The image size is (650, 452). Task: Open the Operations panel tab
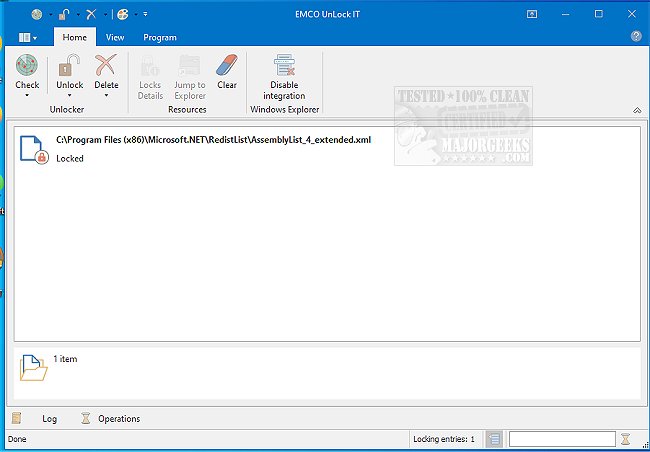click(119, 419)
